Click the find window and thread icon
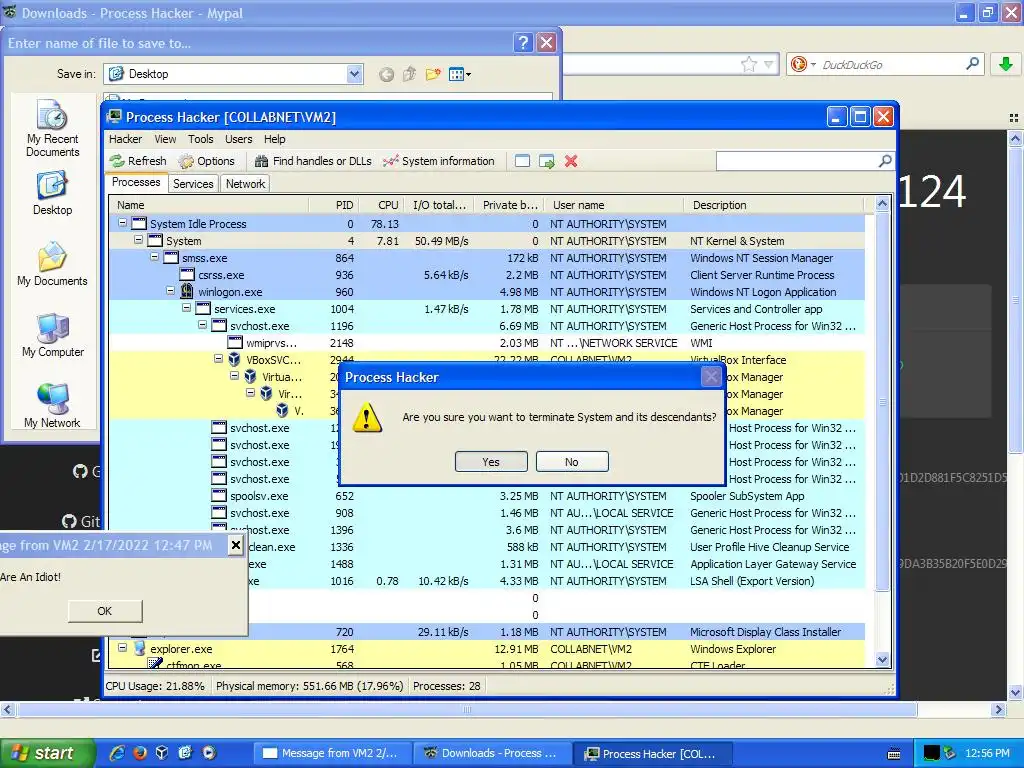 coord(547,161)
